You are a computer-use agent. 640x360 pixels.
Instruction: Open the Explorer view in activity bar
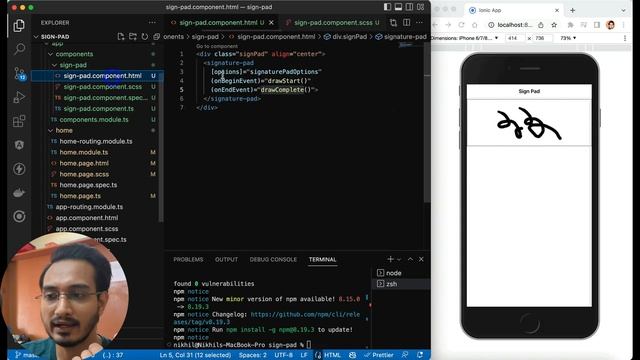[19, 26]
